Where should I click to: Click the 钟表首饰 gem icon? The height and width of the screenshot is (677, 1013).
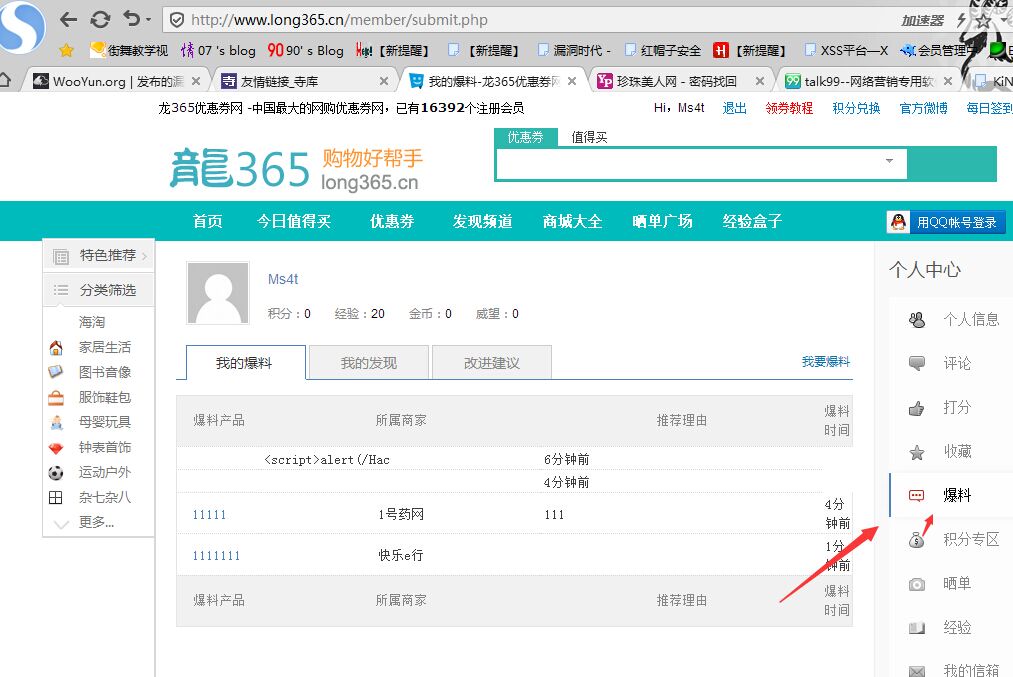coord(56,448)
